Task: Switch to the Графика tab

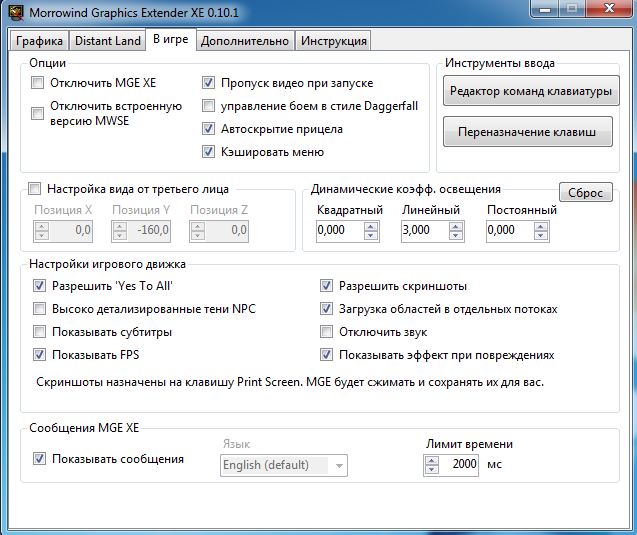Action: coord(39,41)
